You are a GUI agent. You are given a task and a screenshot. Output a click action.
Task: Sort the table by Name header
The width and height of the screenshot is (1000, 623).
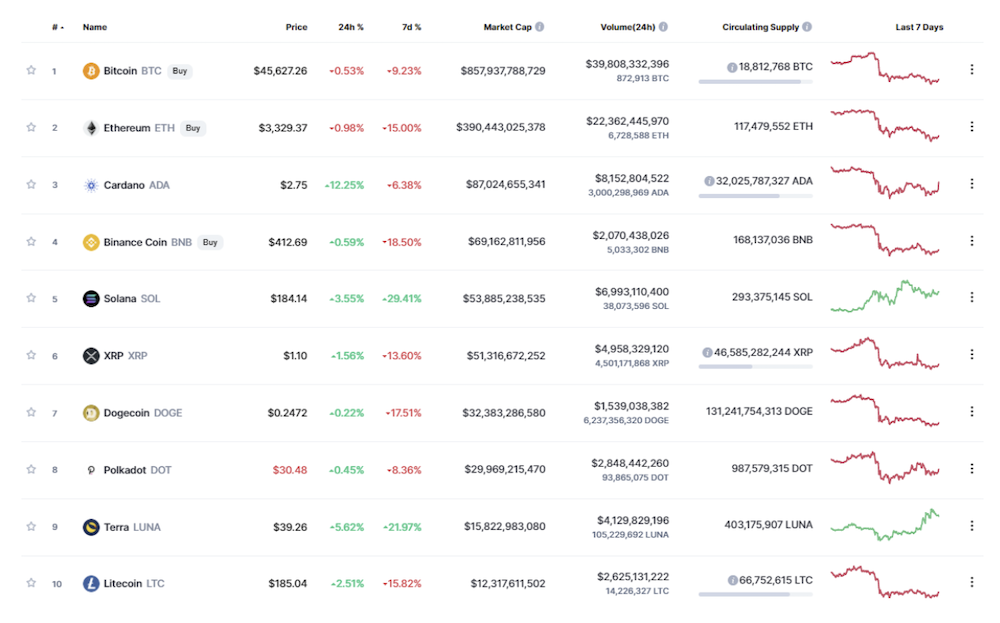tap(94, 27)
